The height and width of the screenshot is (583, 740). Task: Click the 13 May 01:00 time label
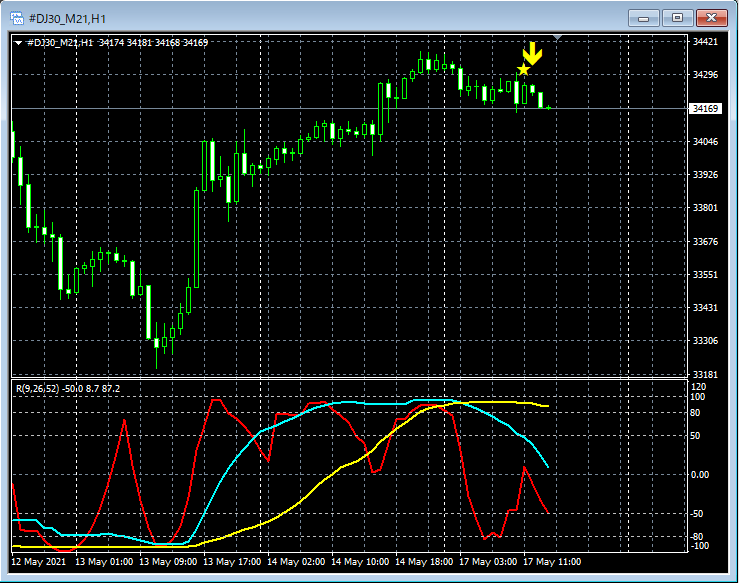(104, 562)
